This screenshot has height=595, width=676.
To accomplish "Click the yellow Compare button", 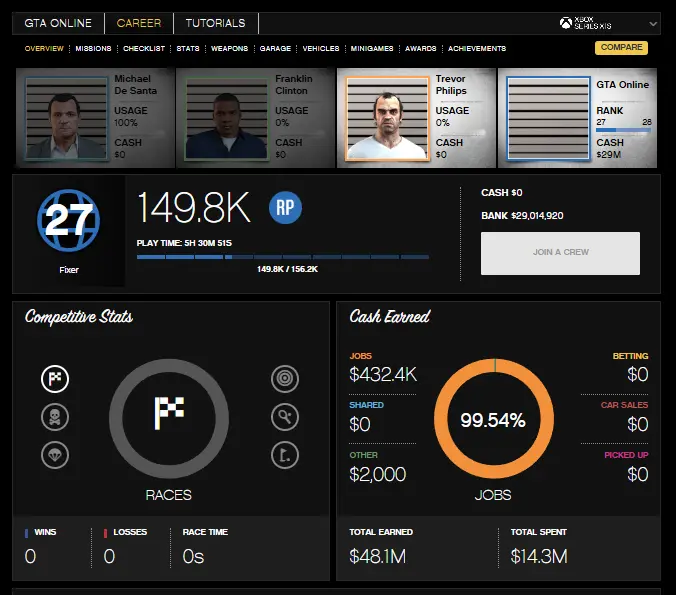I will [x=621, y=47].
